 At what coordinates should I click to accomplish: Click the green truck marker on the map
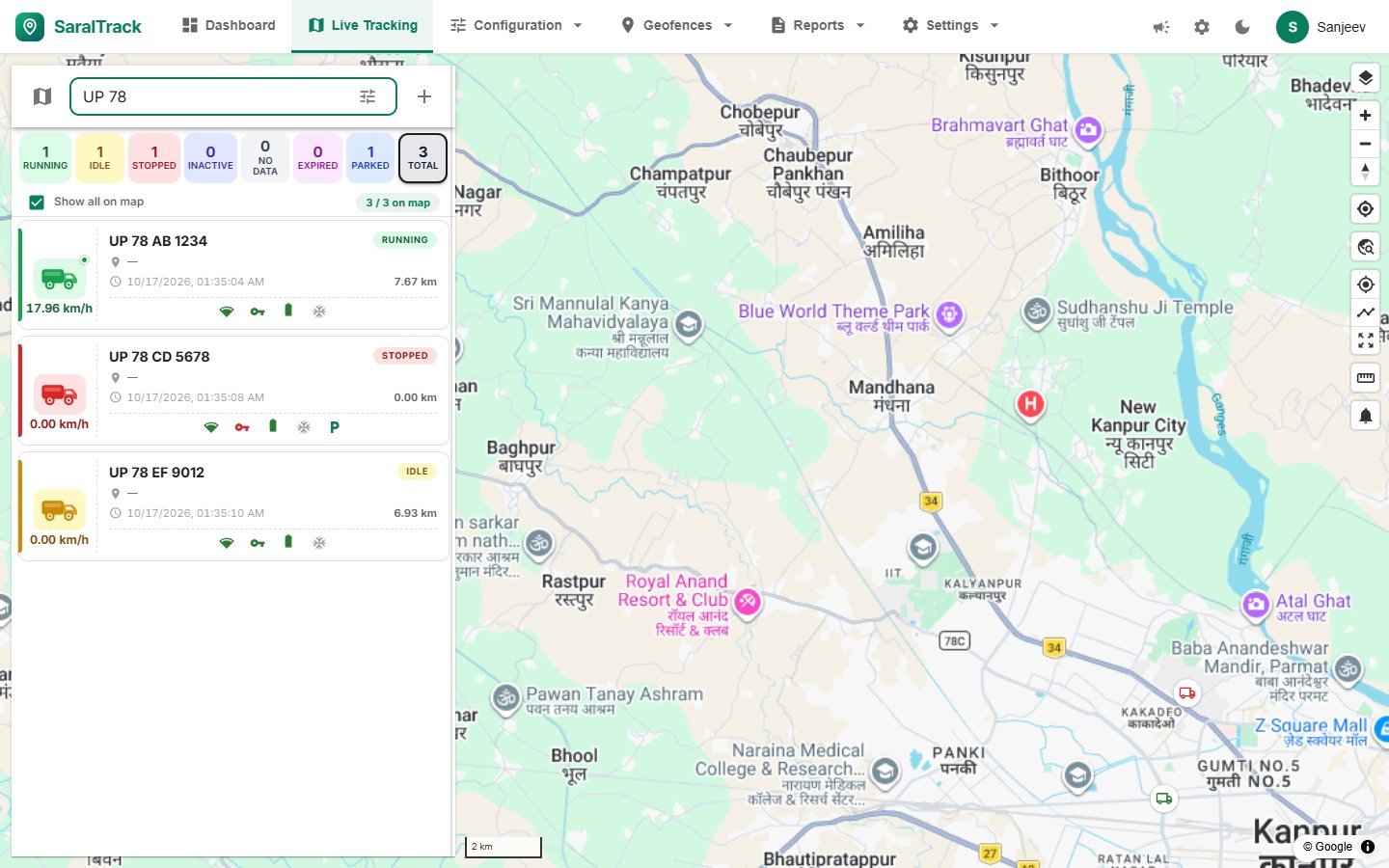(x=1164, y=799)
